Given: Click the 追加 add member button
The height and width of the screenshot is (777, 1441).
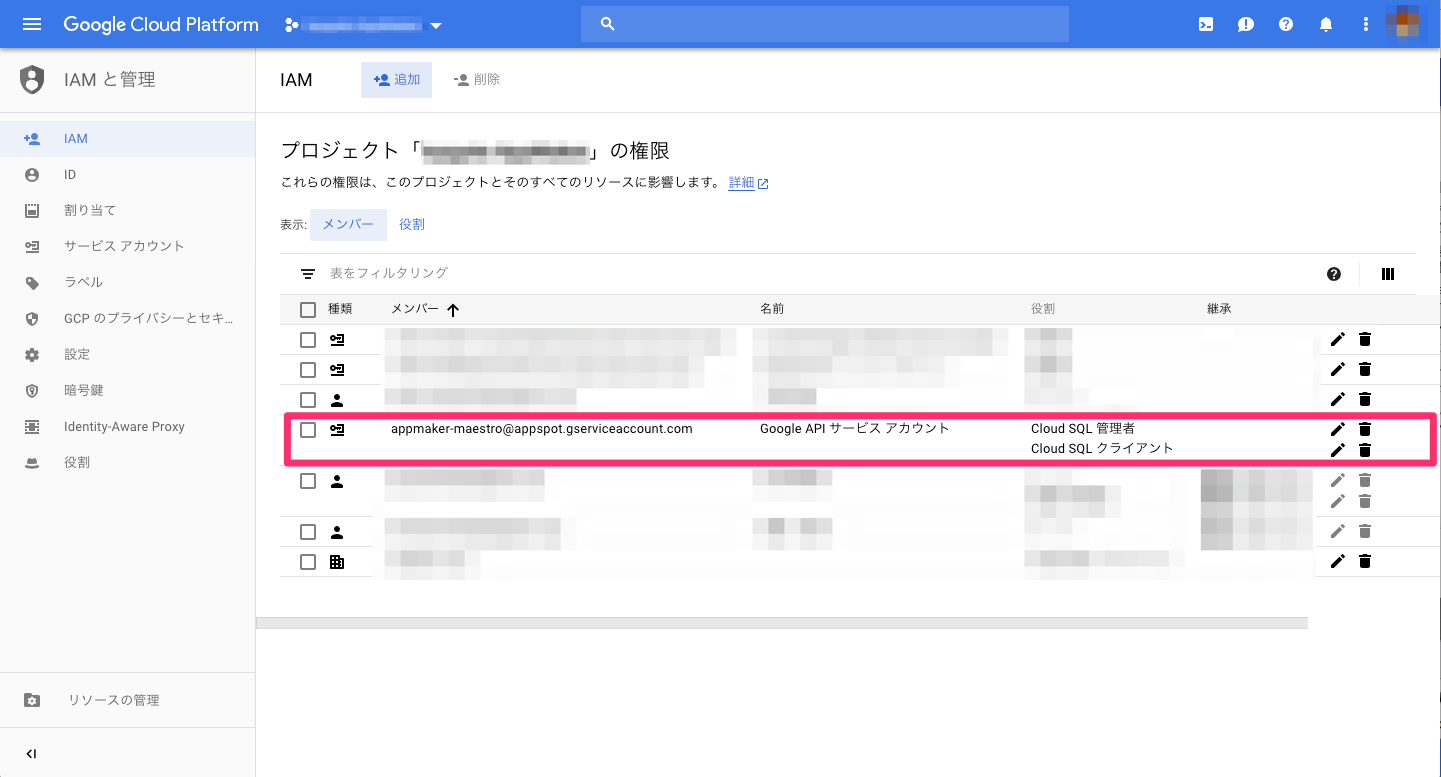Looking at the screenshot, I should tap(396, 80).
